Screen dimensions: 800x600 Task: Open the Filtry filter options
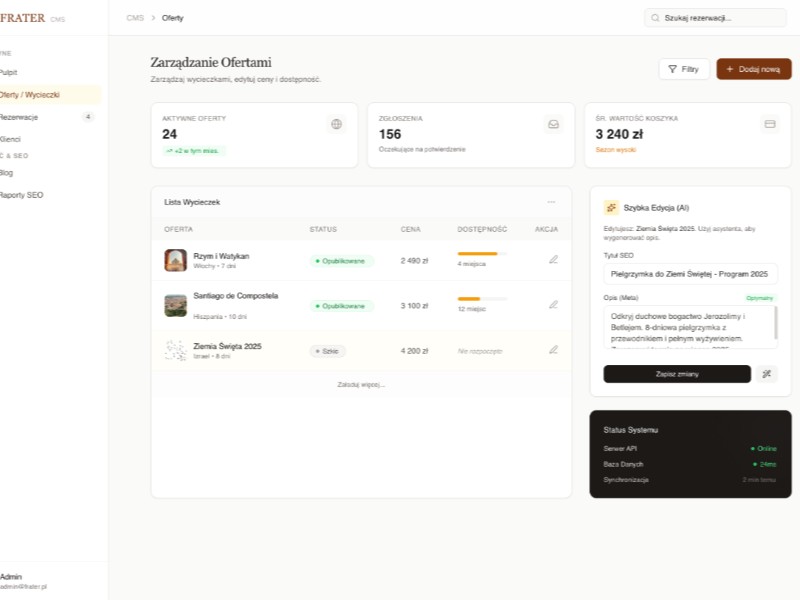[684, 69]
